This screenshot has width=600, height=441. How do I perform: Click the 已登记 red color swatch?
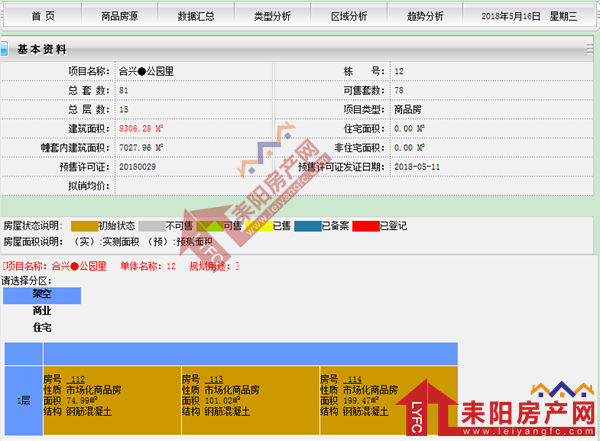(x=366, y=226)
